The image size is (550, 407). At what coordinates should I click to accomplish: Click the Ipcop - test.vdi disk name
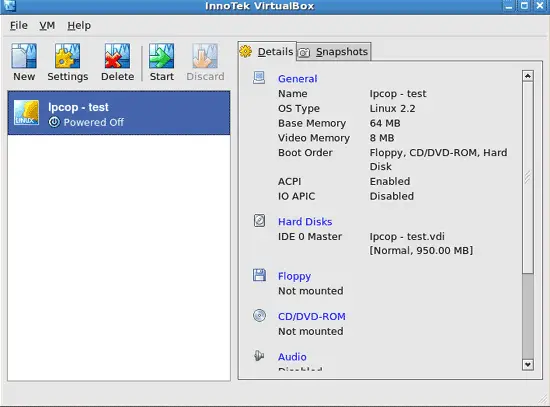(x=407, y=236)
